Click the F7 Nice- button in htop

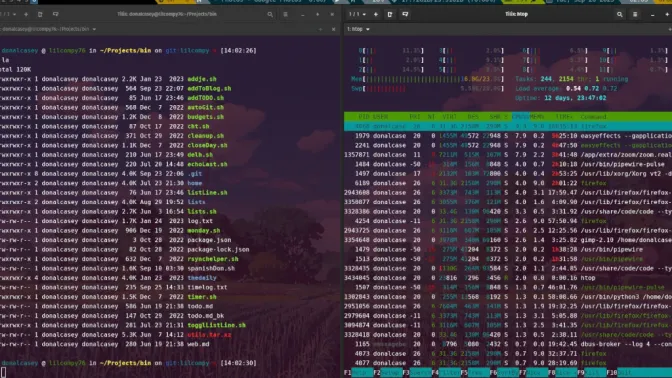pyautogui.click(x=533, y=373)
